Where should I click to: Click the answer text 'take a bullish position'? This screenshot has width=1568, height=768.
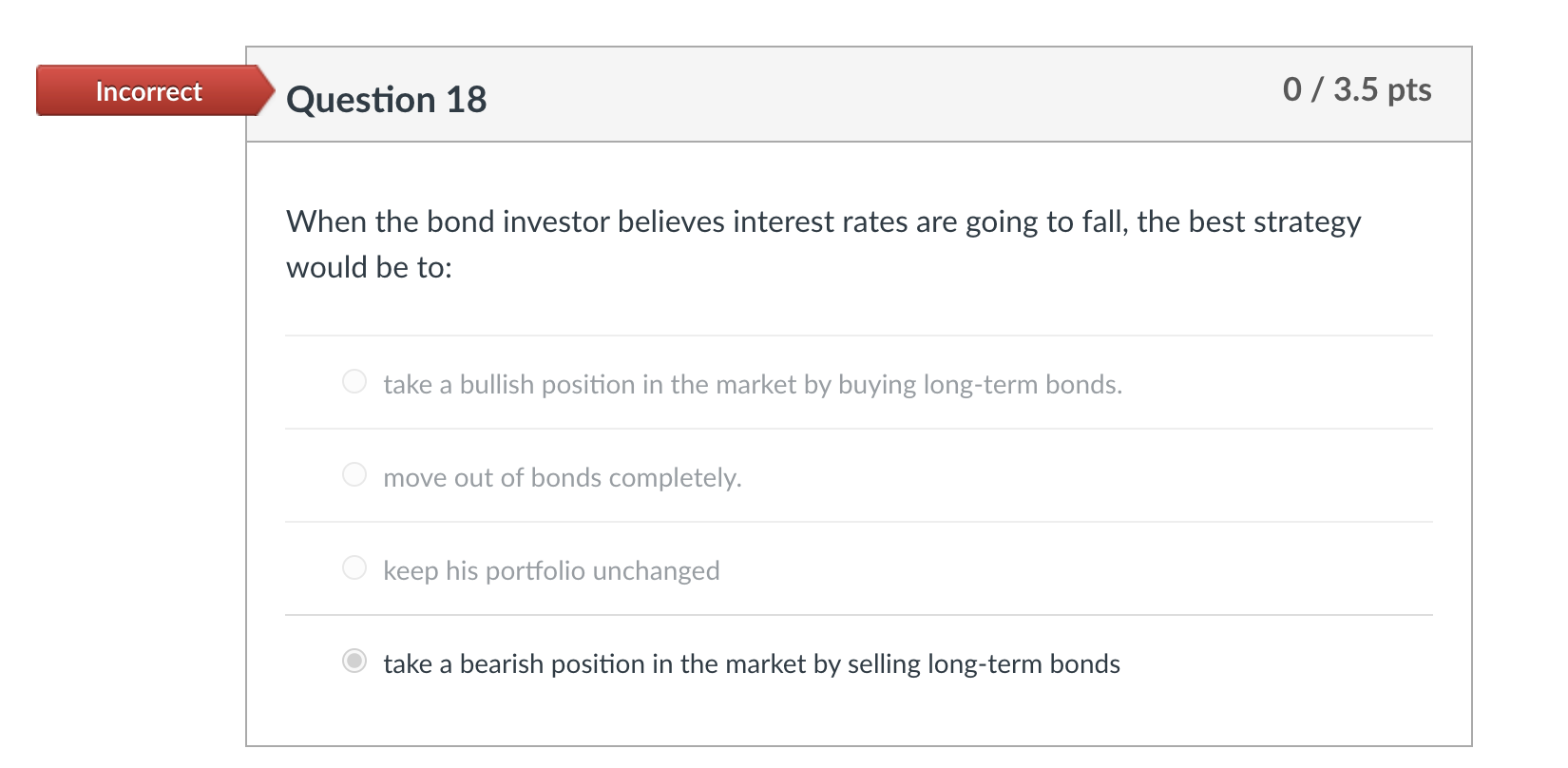click(532, 384)
